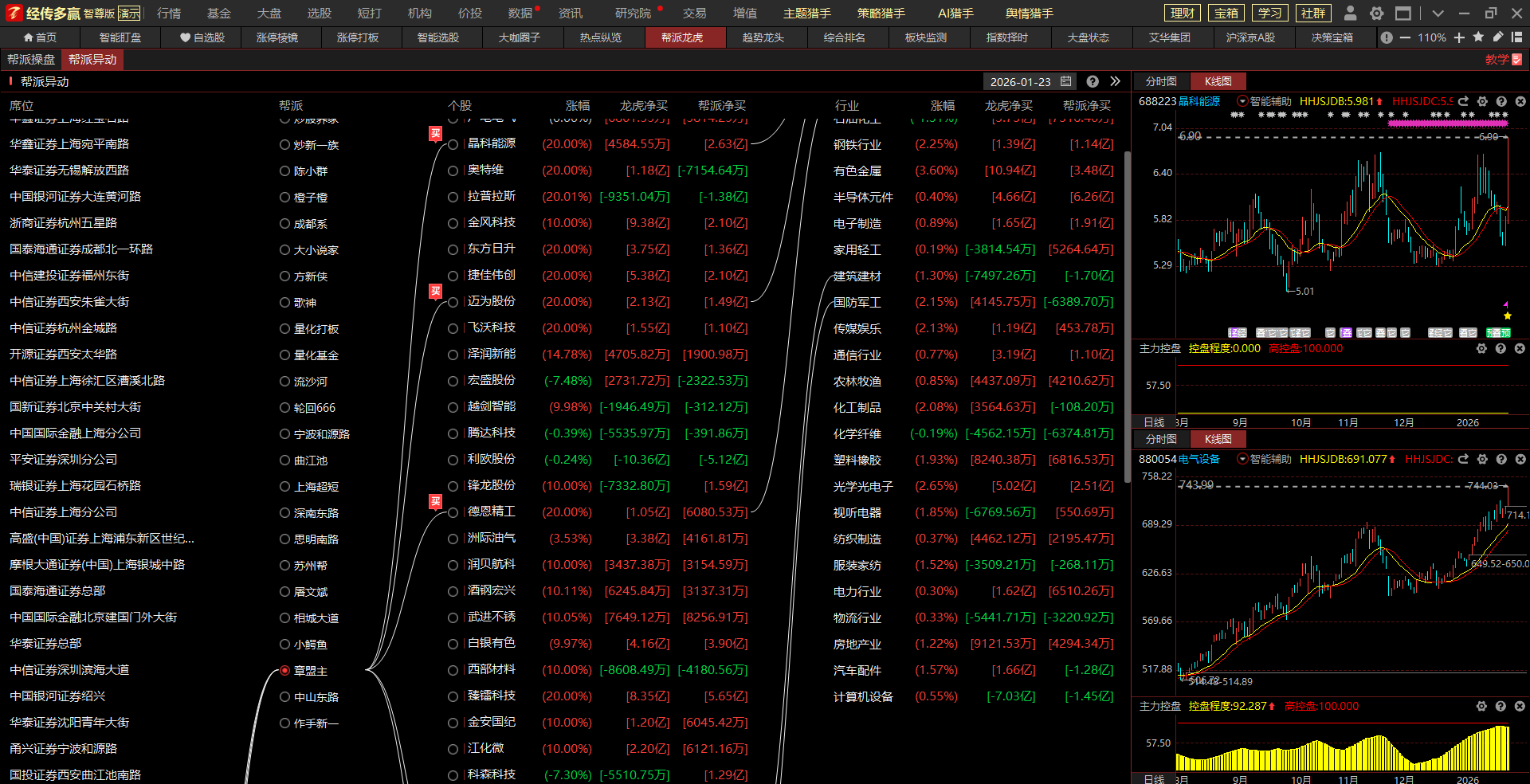Click the pencil edit icon

tap(1498, 37)
